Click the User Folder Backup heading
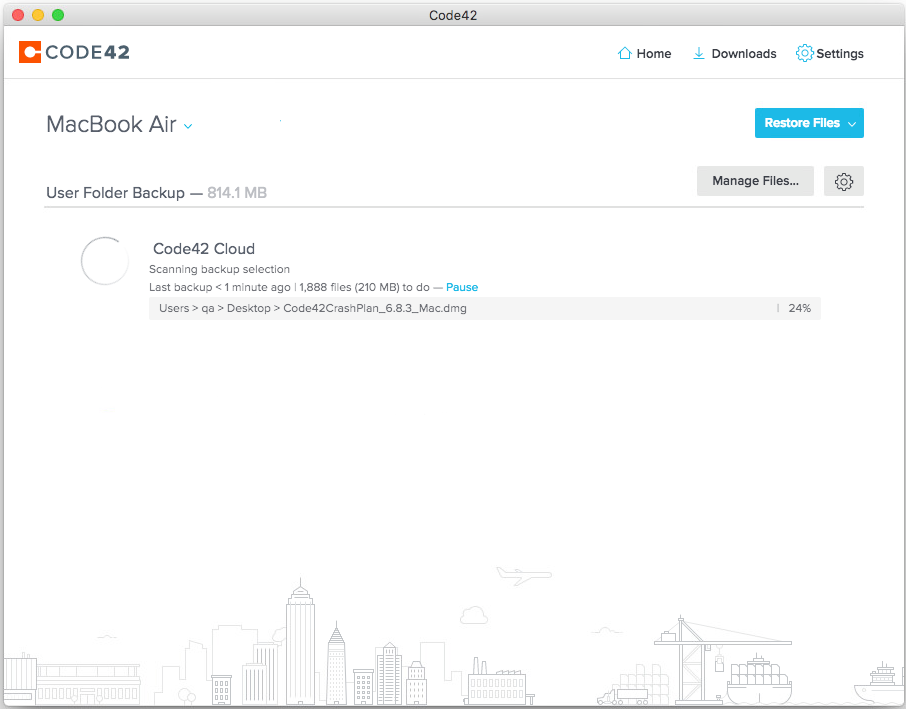This screenshot has width=906, height=709. pyautogui.click(x=115, y=192)
